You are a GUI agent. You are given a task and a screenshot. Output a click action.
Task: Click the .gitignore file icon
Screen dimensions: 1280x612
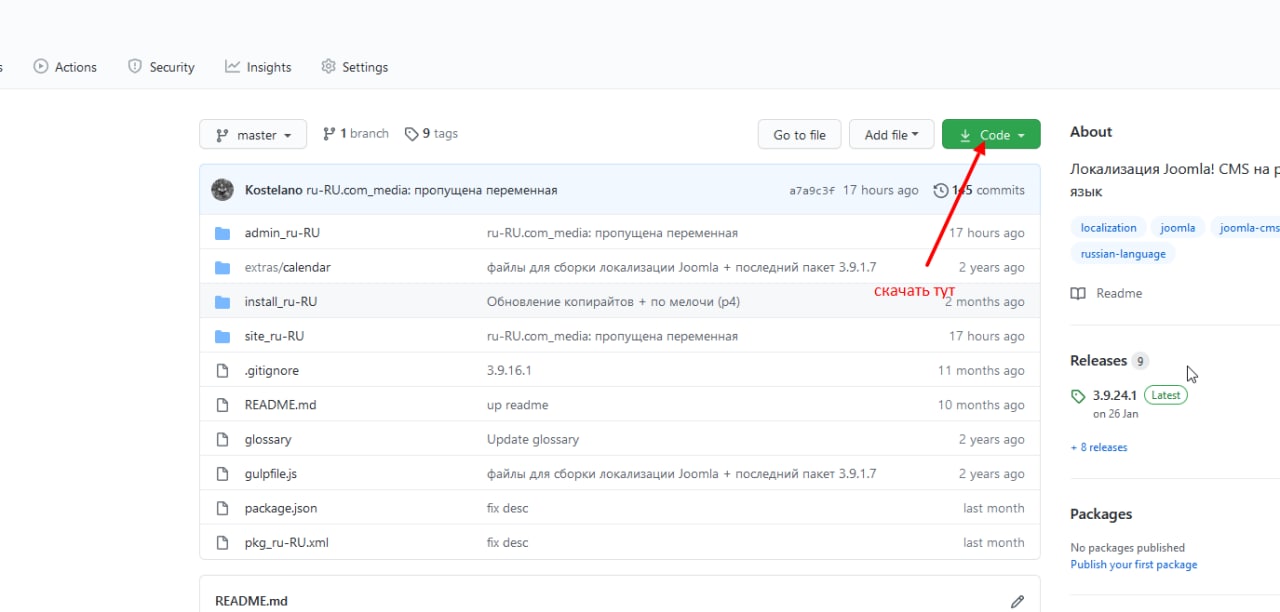point(223,371)
